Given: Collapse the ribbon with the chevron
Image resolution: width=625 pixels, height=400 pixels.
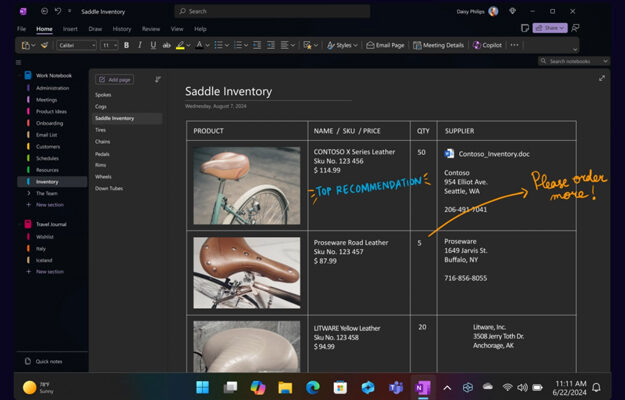Looking at the screenshot, I should coord(575,50).
